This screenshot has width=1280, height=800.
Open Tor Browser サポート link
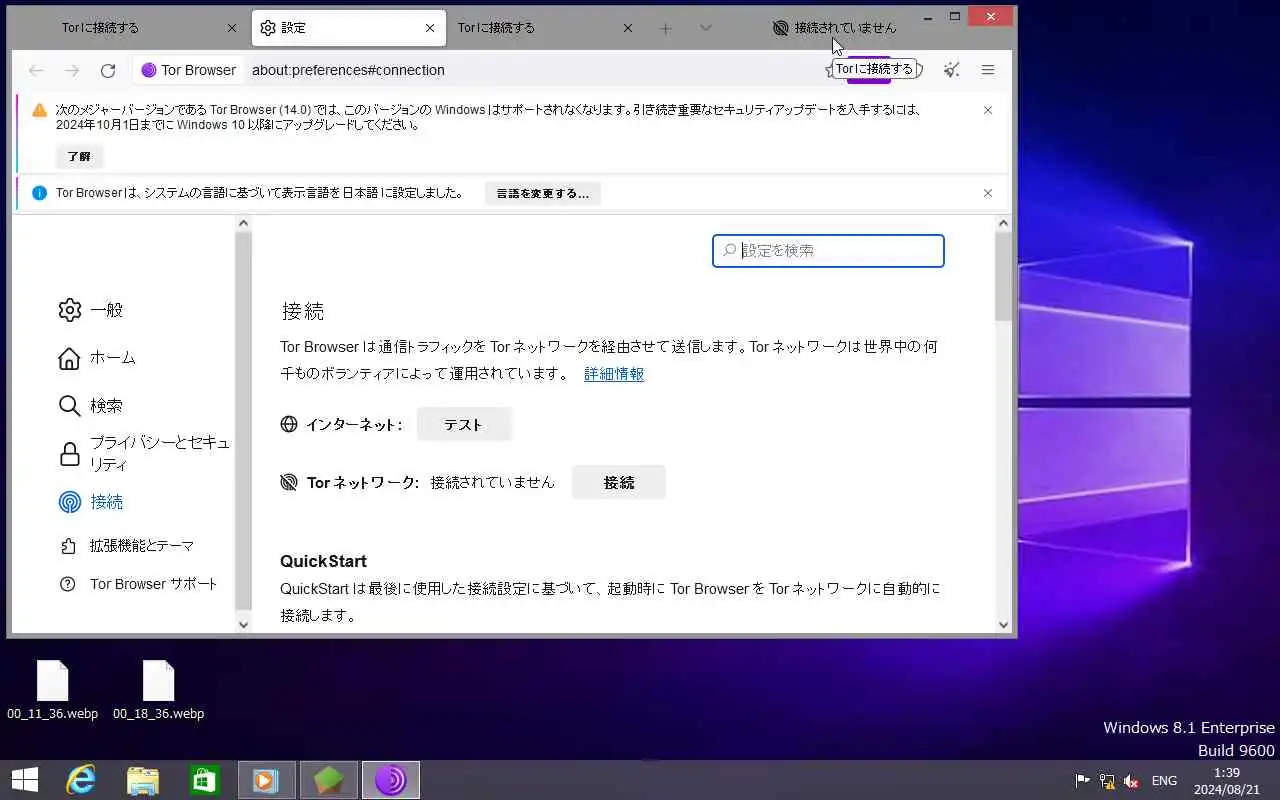[138, 584]
